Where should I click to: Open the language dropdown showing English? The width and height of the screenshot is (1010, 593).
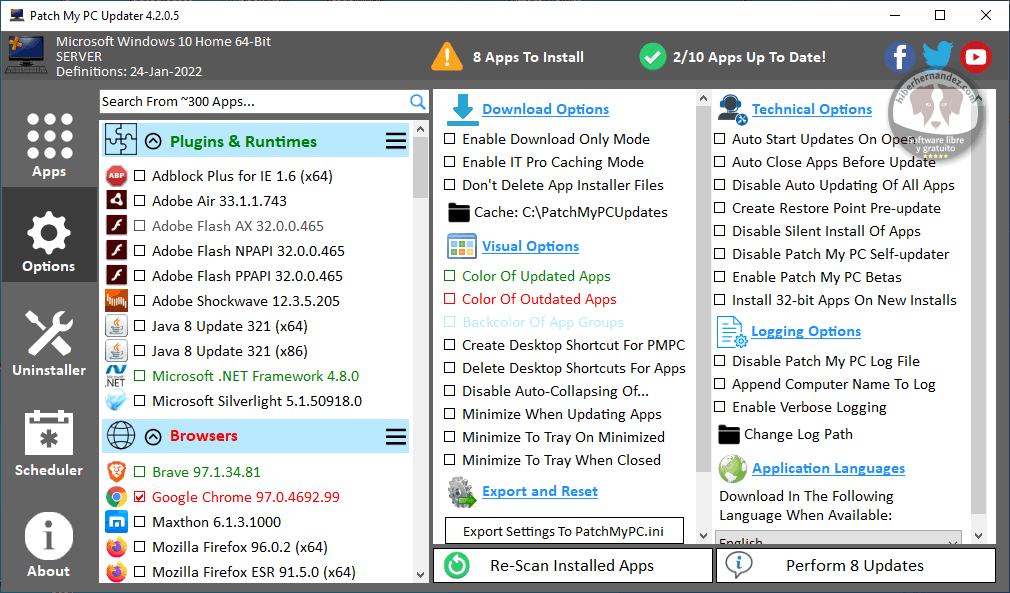838,538
